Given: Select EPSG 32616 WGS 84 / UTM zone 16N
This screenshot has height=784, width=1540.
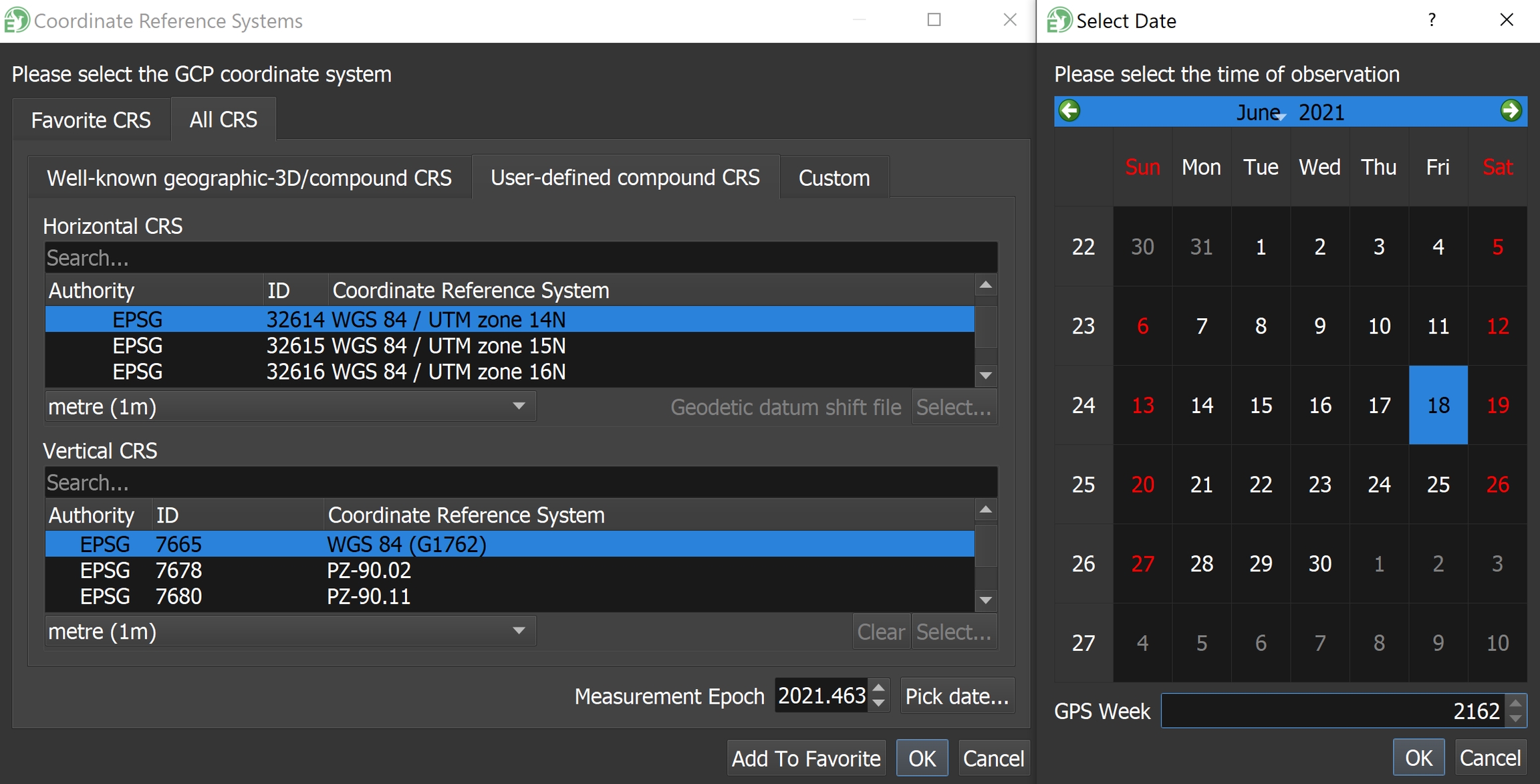Looking at the screenshot, I should point(509,372).
